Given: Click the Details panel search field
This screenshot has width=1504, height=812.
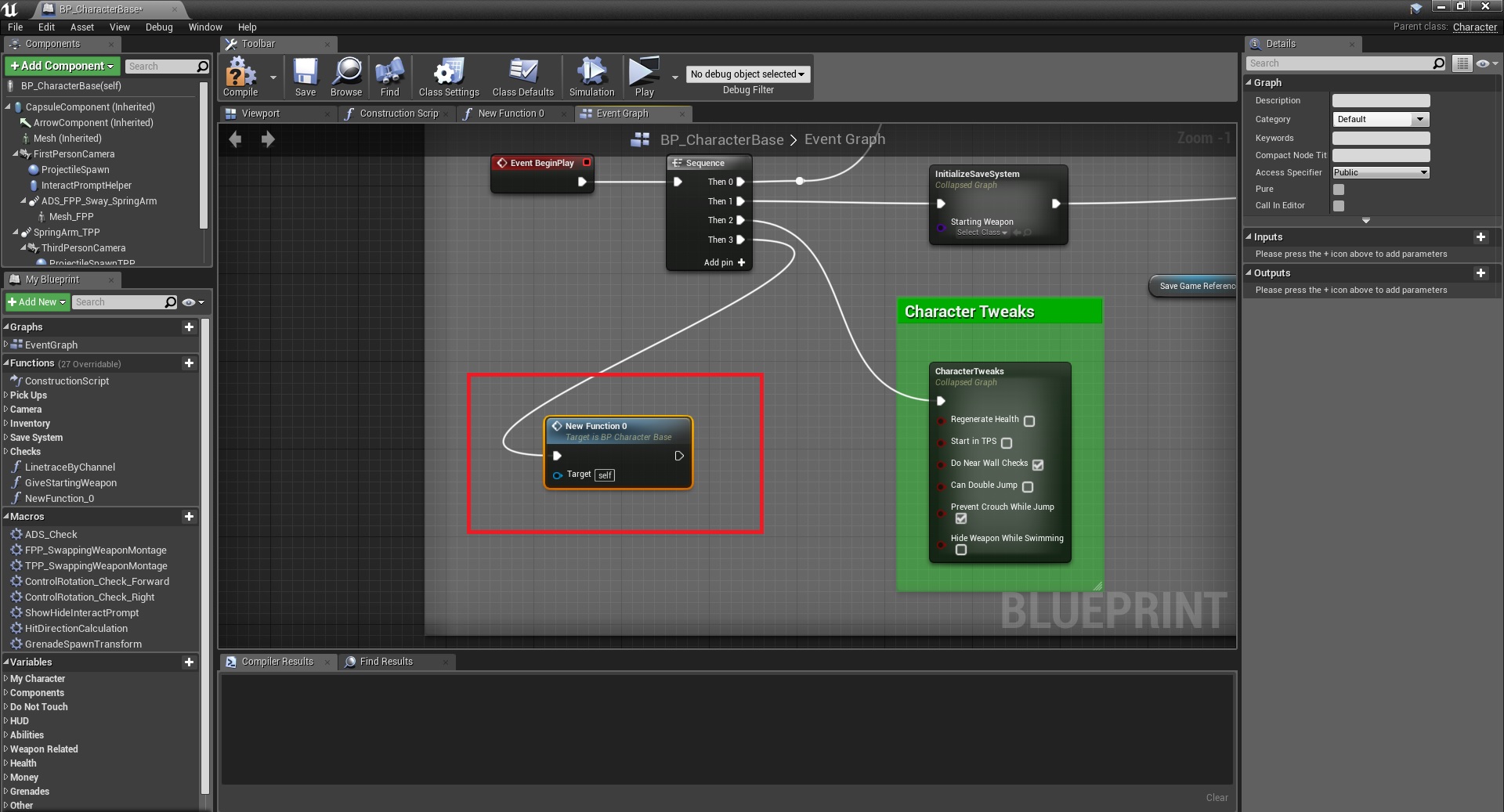Looking at the screenshot, I should 1341,63.
